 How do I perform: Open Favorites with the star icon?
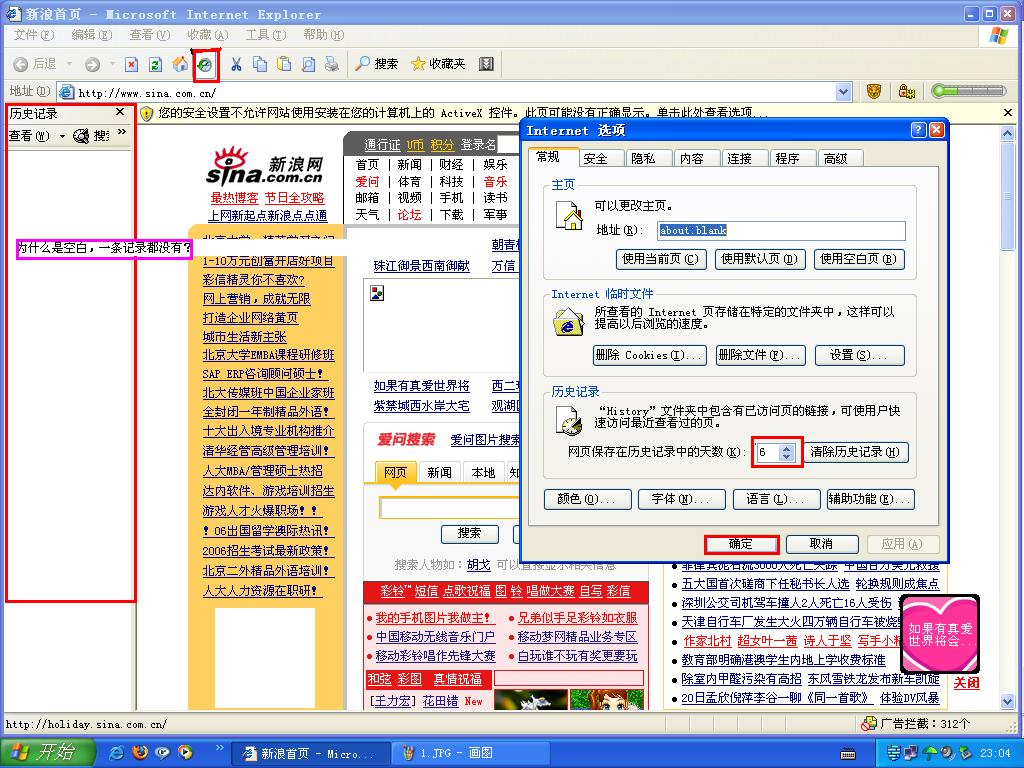pos(438,64)
